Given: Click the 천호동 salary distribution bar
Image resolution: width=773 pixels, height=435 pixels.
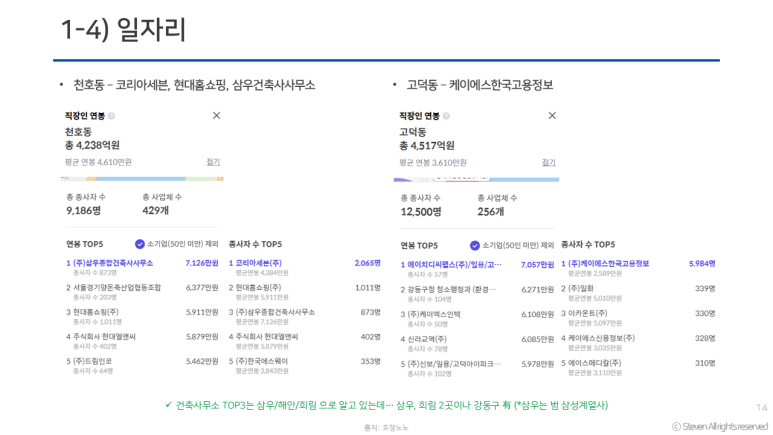Looking at the screenshot, I should pyautogui.click(x=141, y=179).
